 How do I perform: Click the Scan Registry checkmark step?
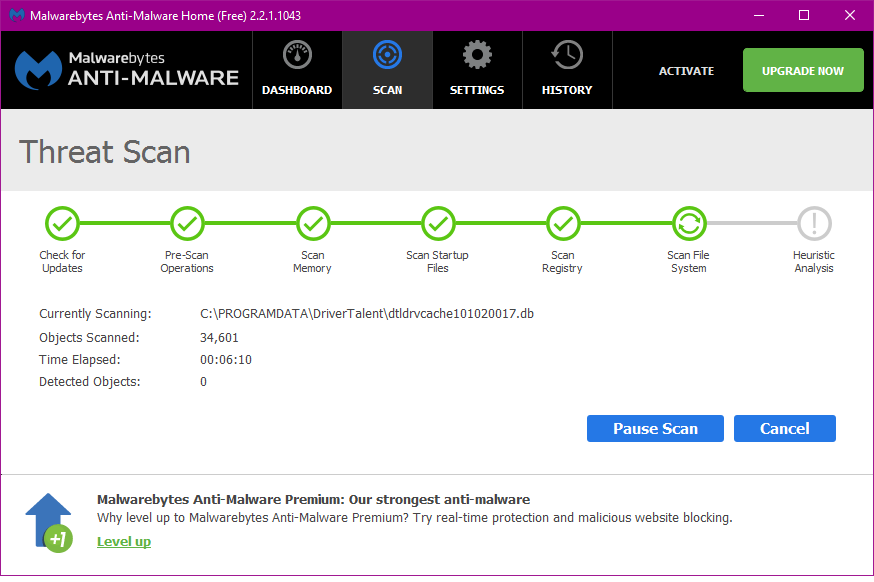pyautogui.click(x=564, y=224)
